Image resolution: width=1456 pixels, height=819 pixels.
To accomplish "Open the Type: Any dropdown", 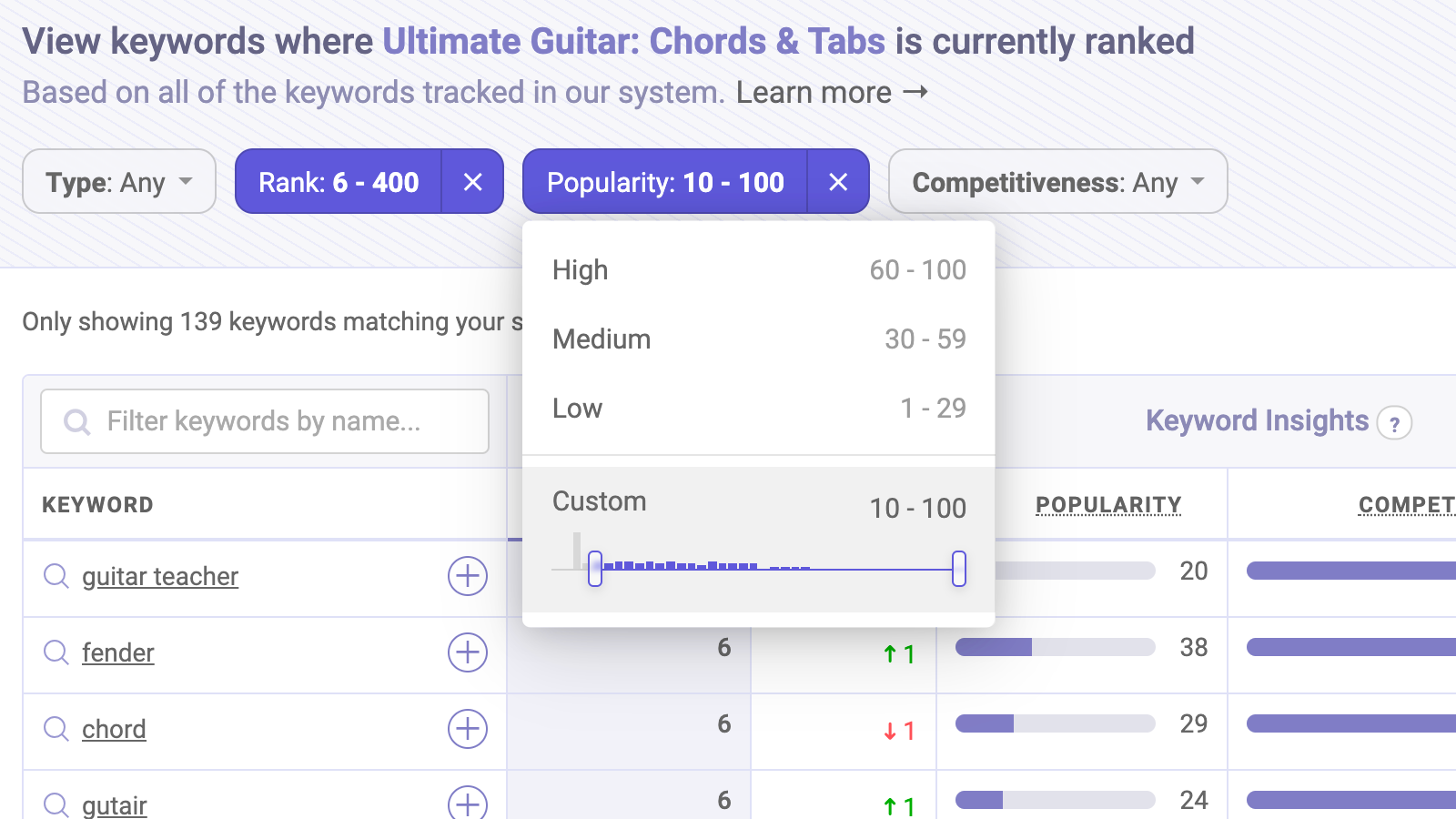I will [x=119, y=182].
